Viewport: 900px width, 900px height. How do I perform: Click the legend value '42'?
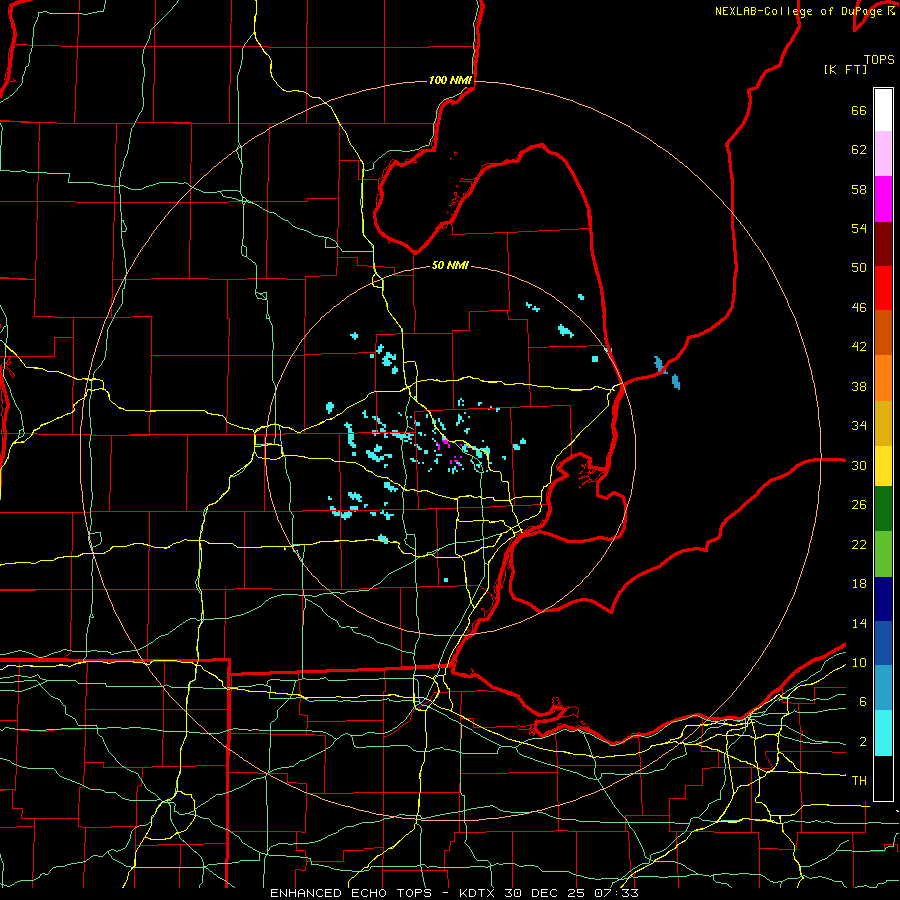pyautogui.click(x=859, y=347)
